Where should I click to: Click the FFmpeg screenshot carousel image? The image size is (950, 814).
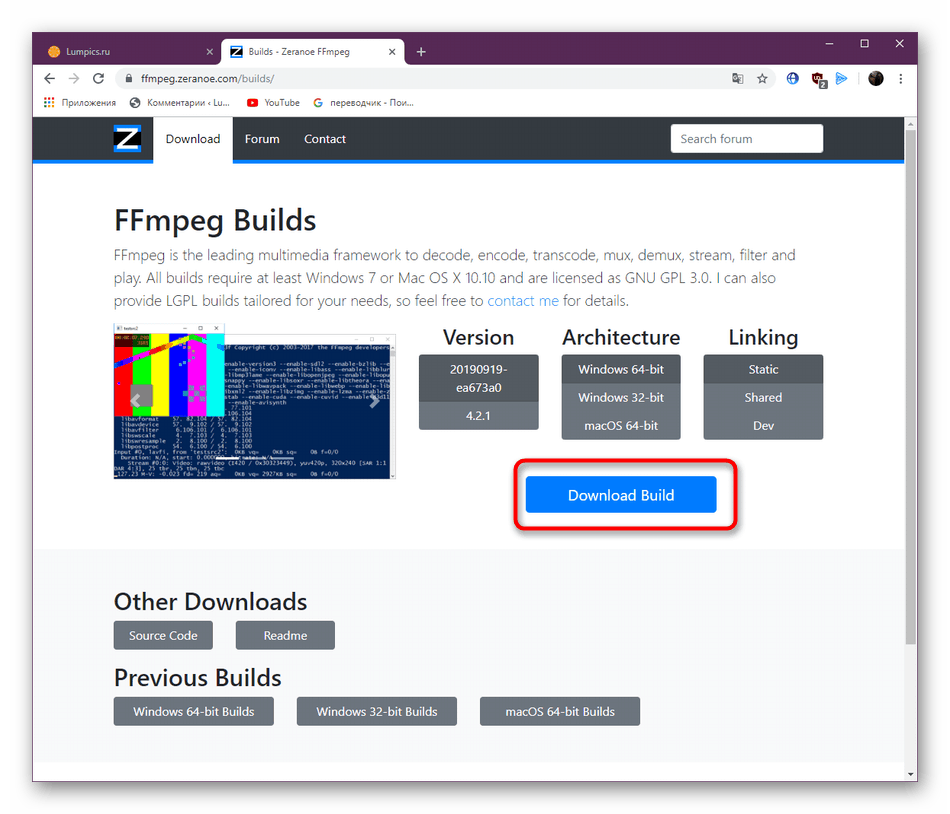click(x=254, y=402)
